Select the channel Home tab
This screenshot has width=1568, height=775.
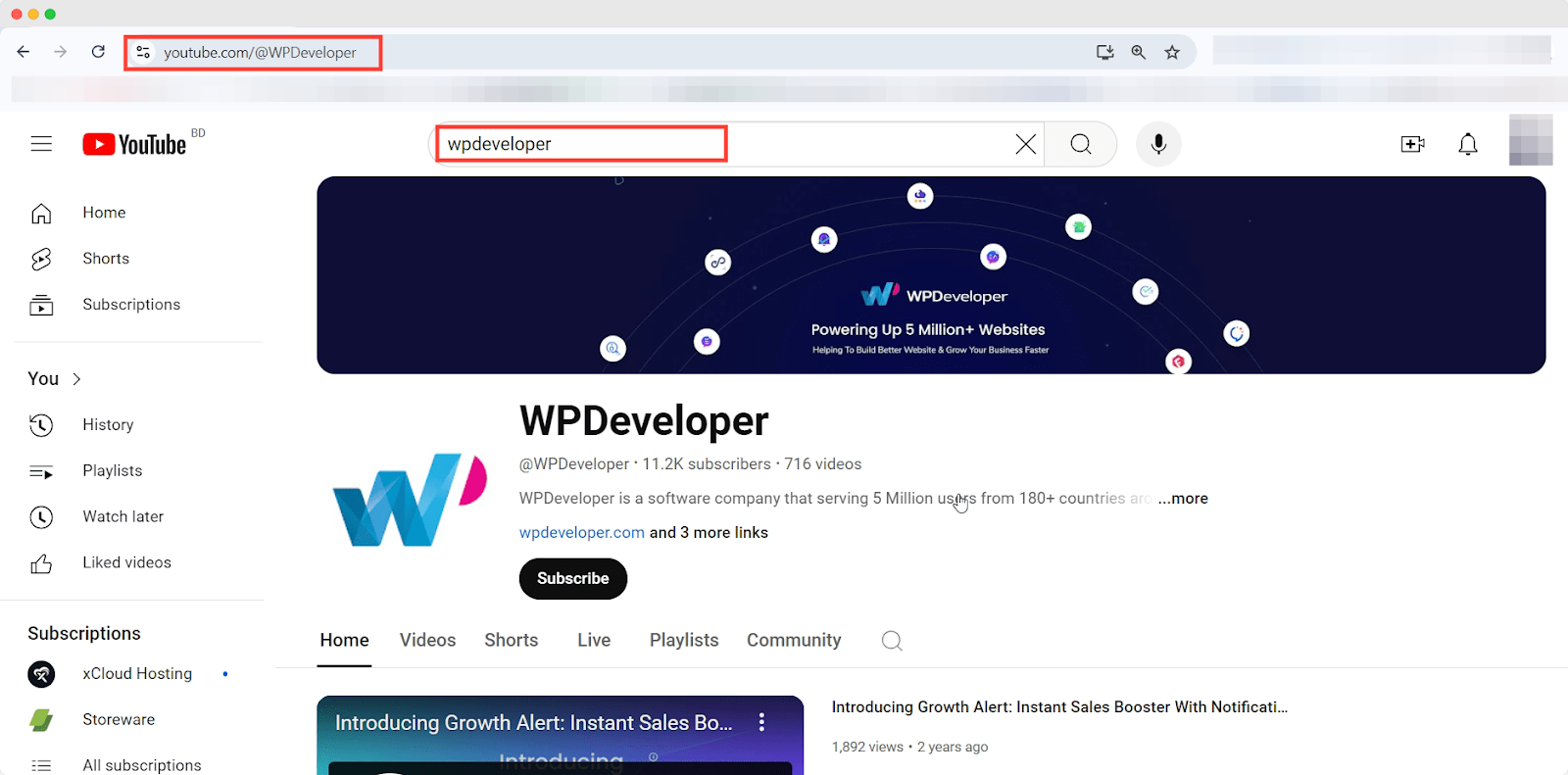[344, 640]
